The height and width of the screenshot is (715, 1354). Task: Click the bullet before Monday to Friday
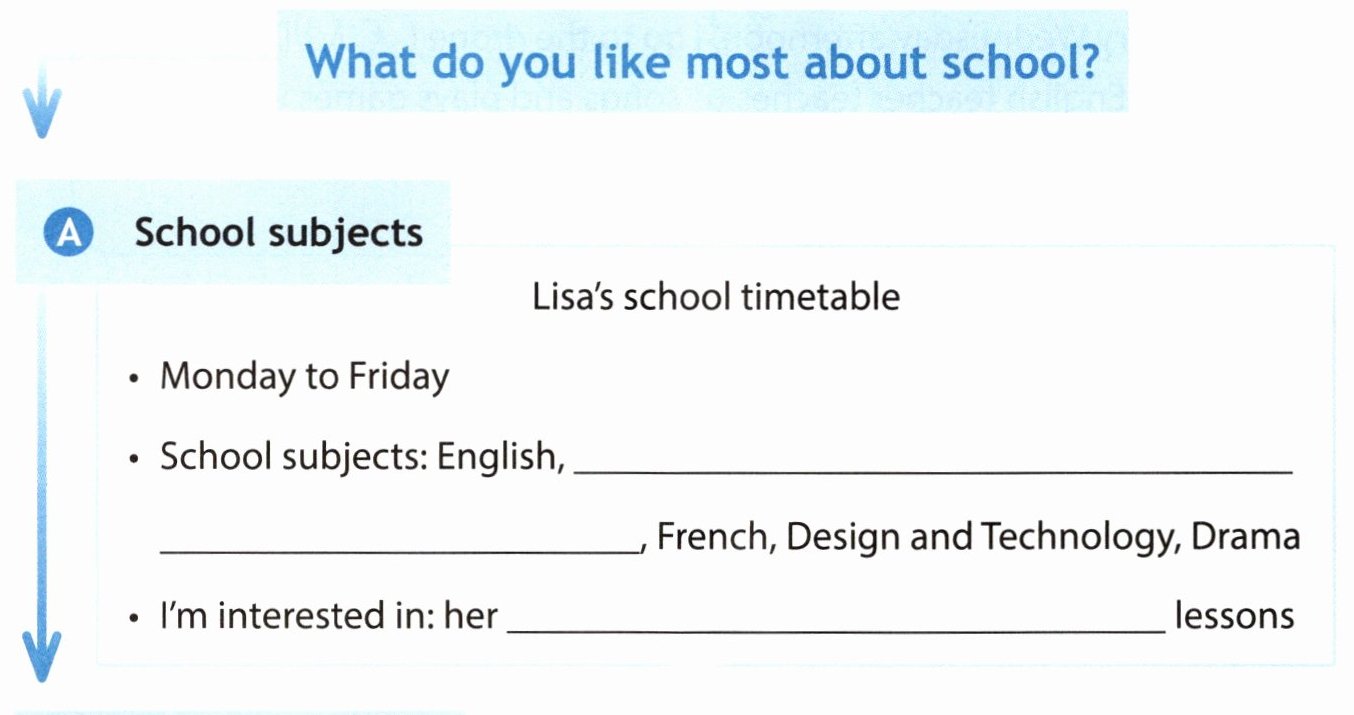click(134, 380)
